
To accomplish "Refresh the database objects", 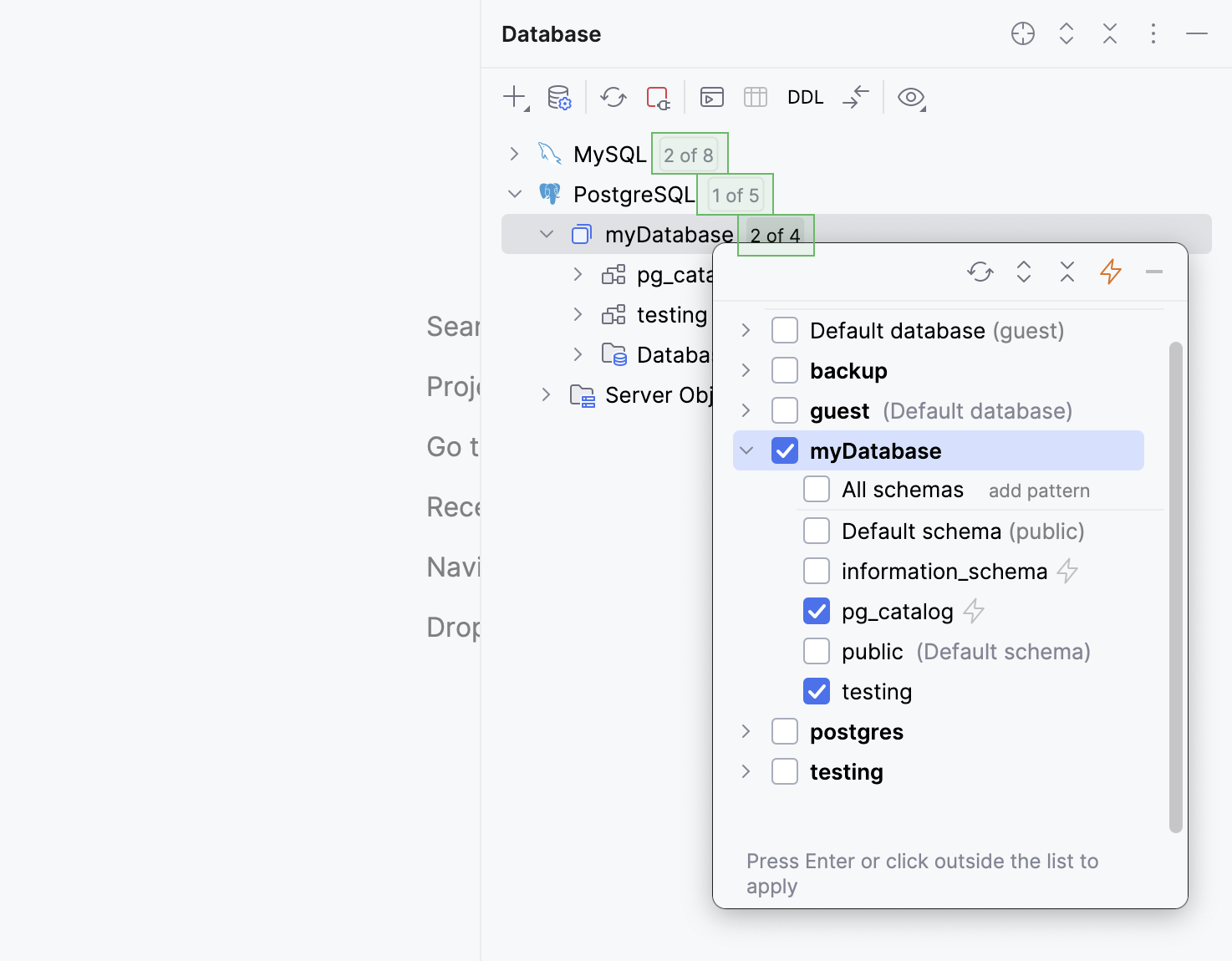I will (613, 97).
